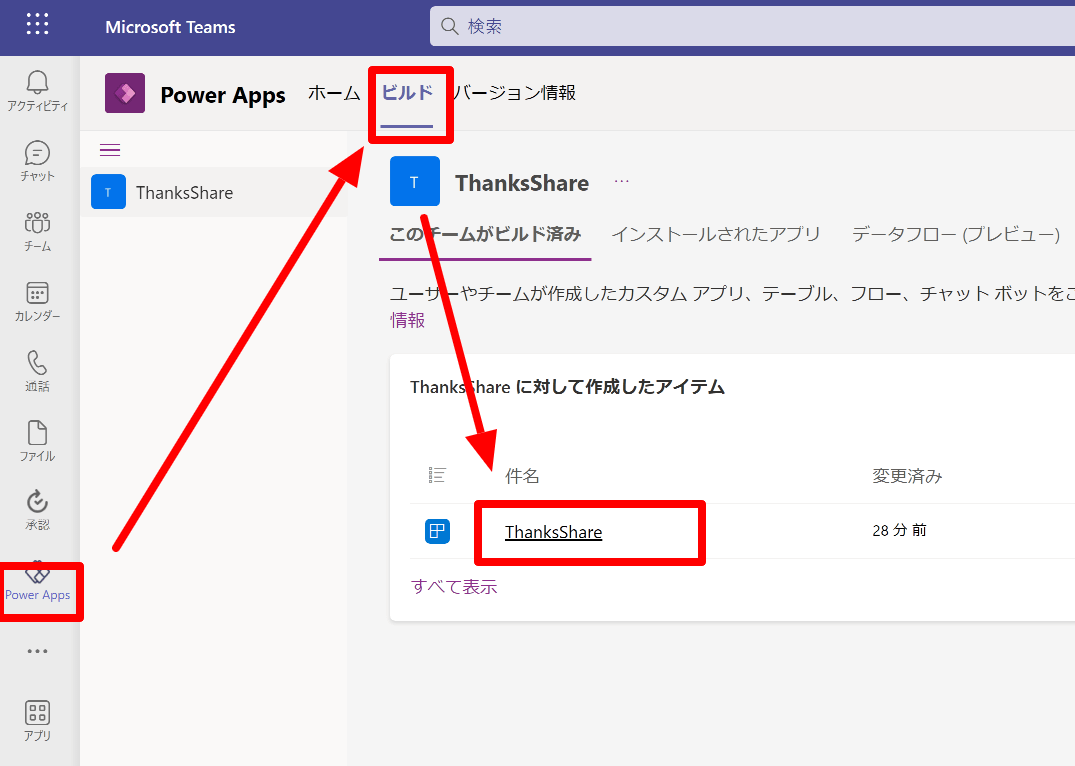Click the search magnifier icon

click(x=450, y=26)
